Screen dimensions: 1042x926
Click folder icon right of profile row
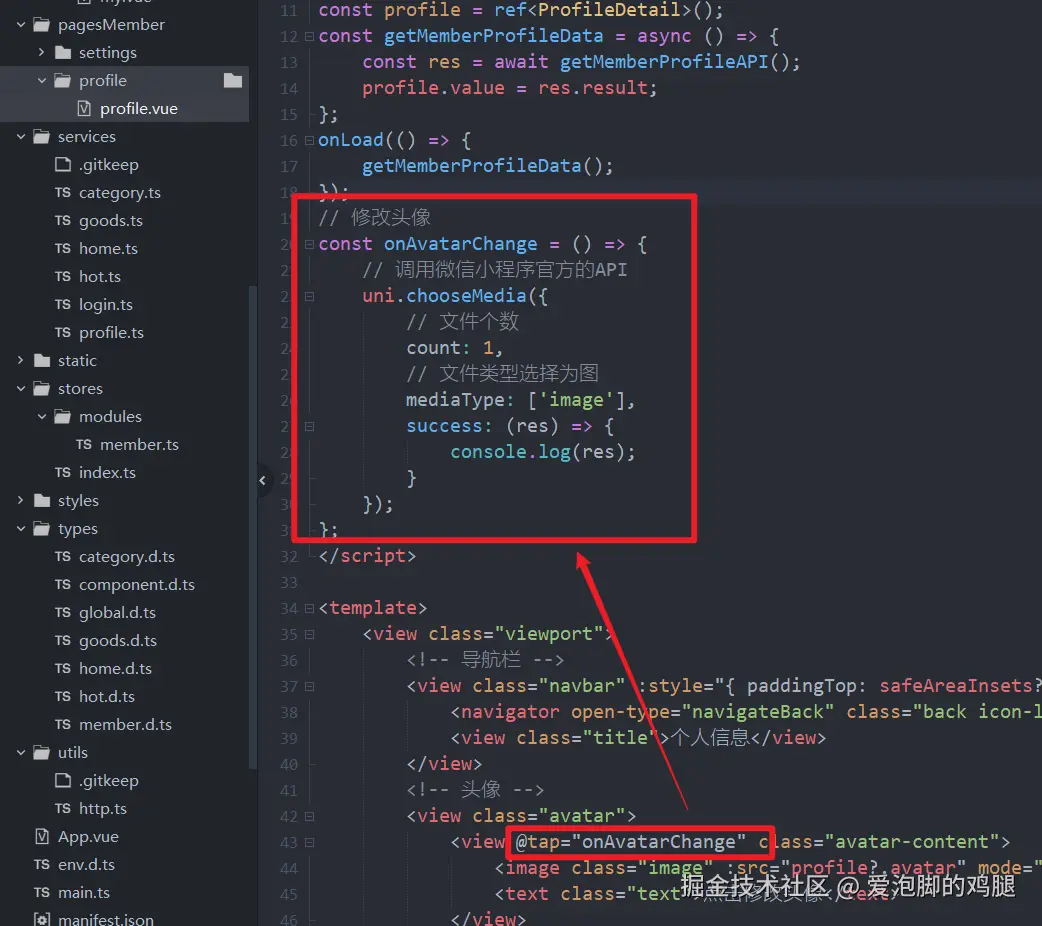tap(233, 80)
